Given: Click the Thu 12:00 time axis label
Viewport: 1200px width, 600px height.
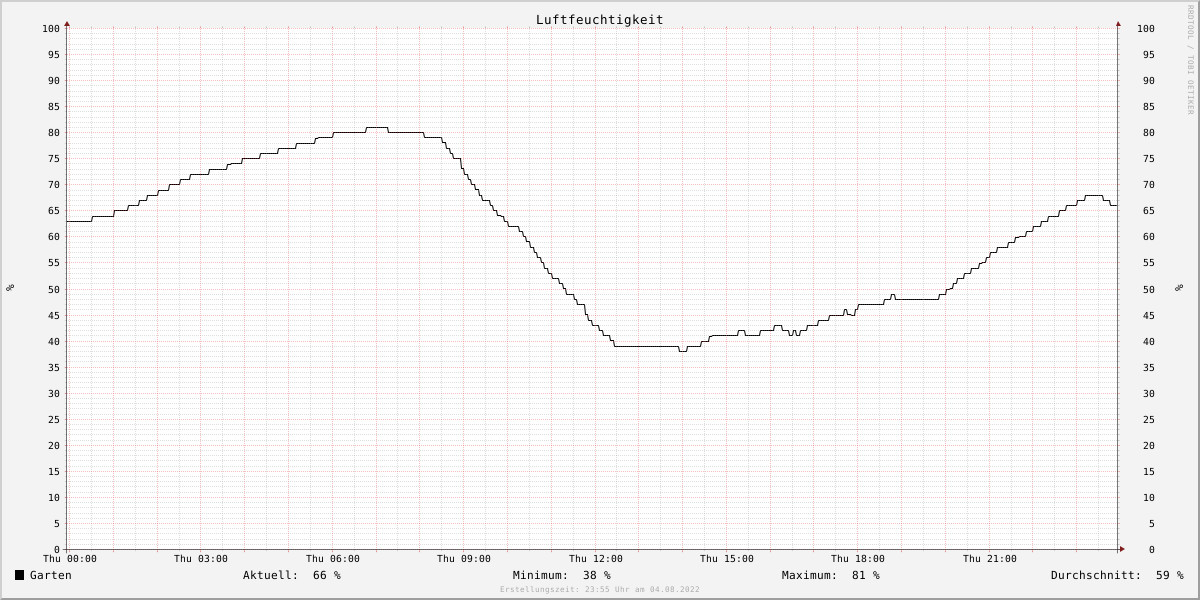Looking at the screenshot, I should (596, 559).
